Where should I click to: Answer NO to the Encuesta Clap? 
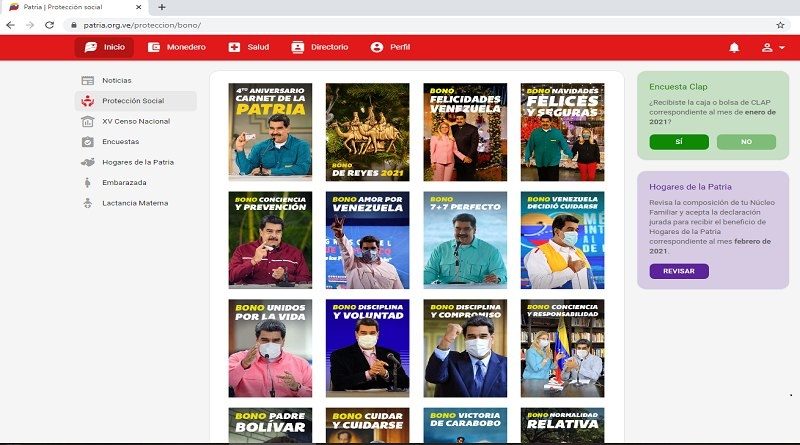[746, 142]
